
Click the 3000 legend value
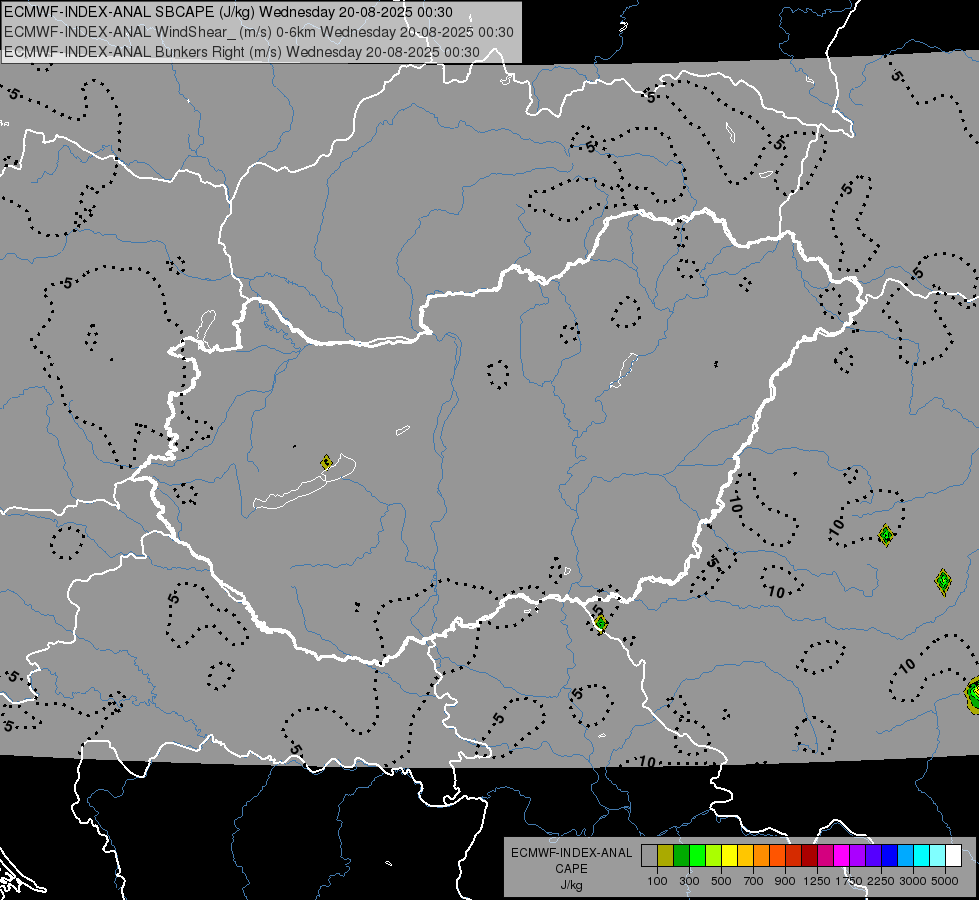coord(913,881)
